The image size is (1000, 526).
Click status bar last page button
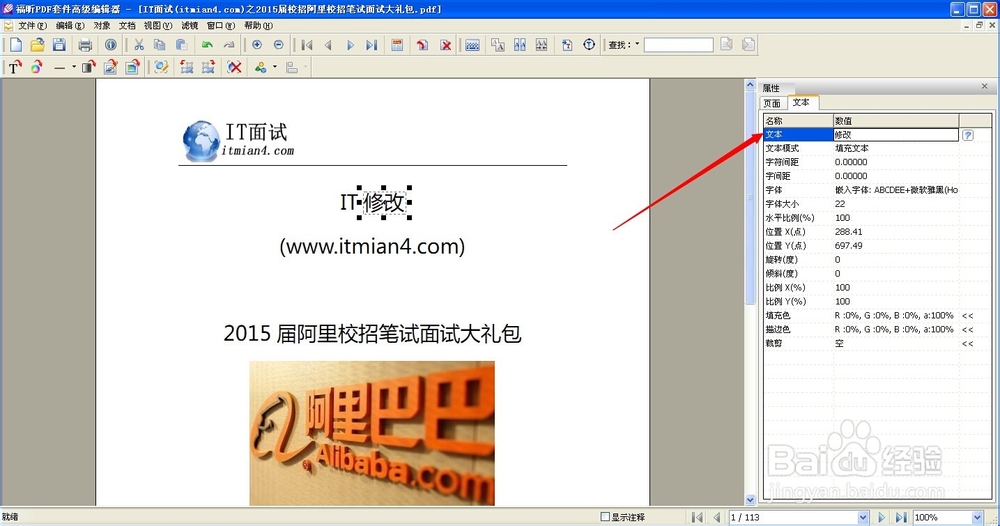(x=901, y=518)
